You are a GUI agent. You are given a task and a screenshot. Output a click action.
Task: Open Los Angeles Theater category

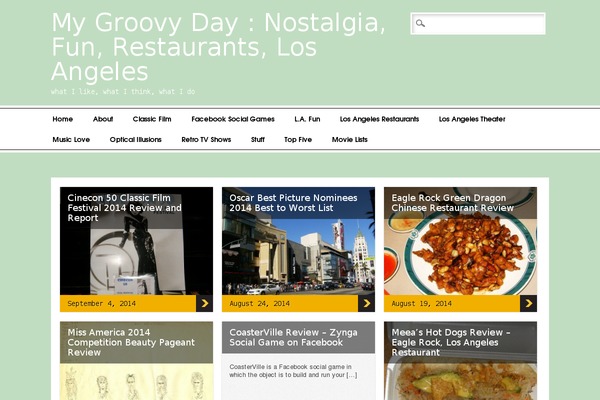[472, 119]
